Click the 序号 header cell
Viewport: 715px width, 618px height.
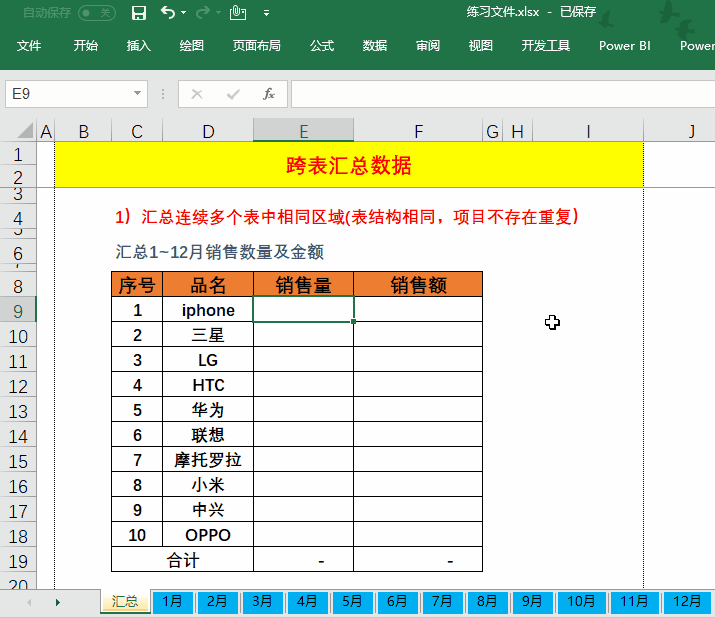pos(137,285)
